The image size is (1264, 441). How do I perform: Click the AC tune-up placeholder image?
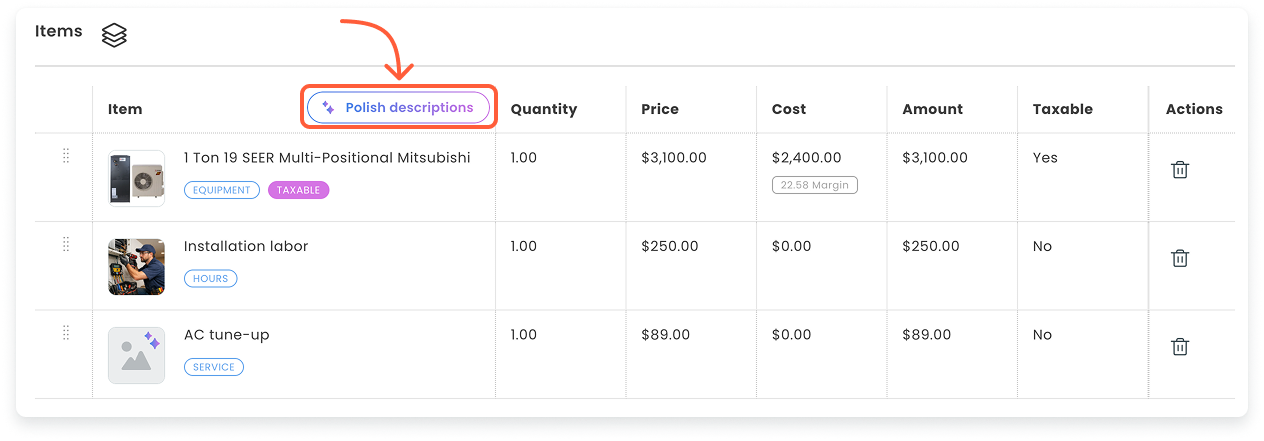136,355
